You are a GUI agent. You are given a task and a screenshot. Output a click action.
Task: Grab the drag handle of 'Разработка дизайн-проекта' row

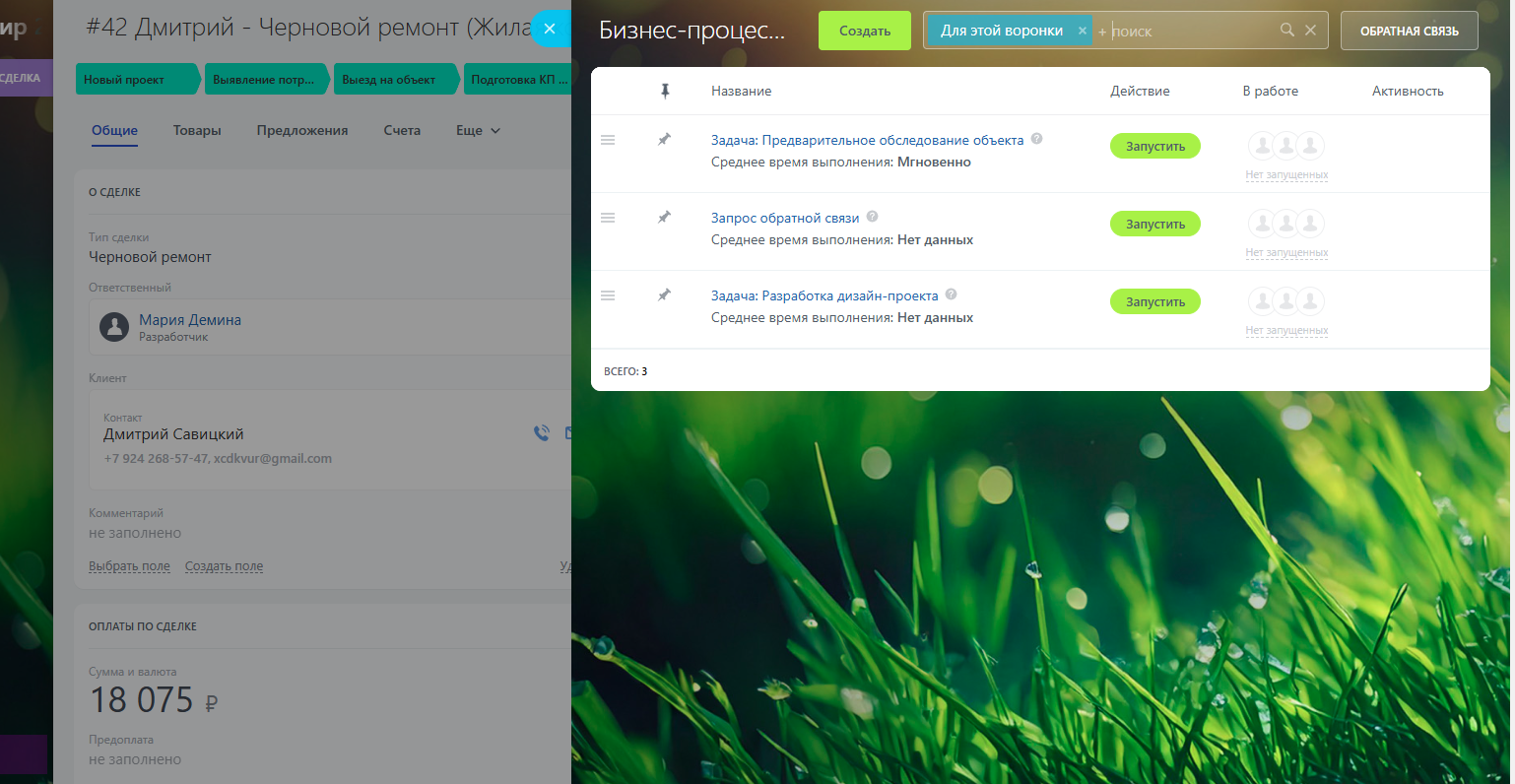[x=608, y=295]
